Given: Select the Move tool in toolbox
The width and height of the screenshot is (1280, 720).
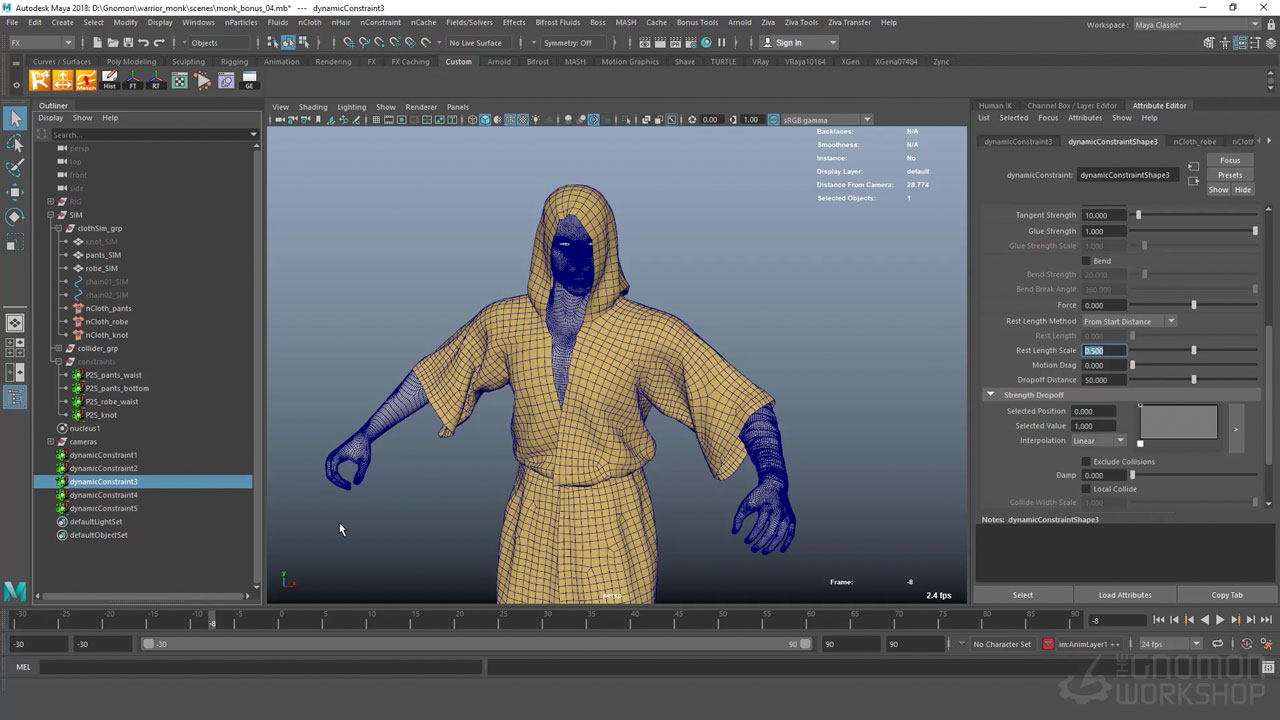Looking at the screenshot, I should tap(15, 192).
